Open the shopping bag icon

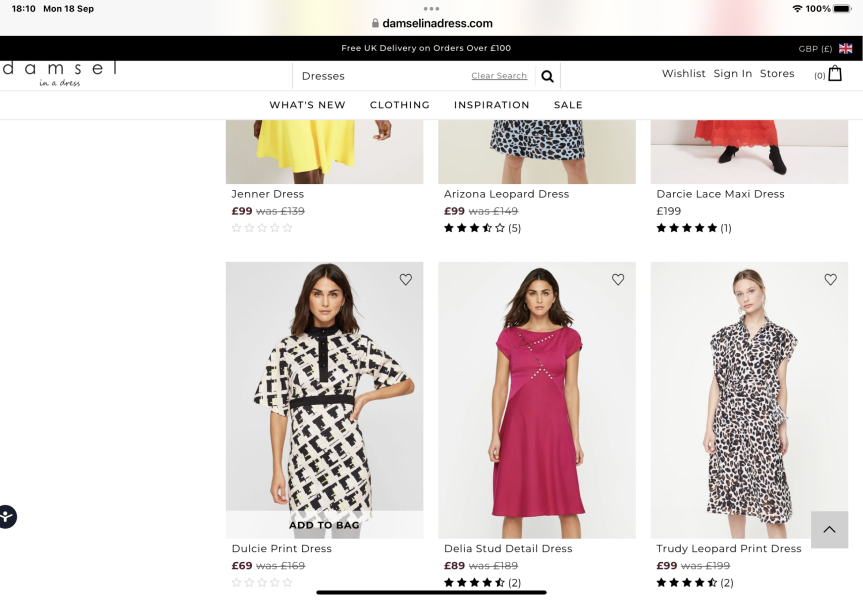click(835, 74)
